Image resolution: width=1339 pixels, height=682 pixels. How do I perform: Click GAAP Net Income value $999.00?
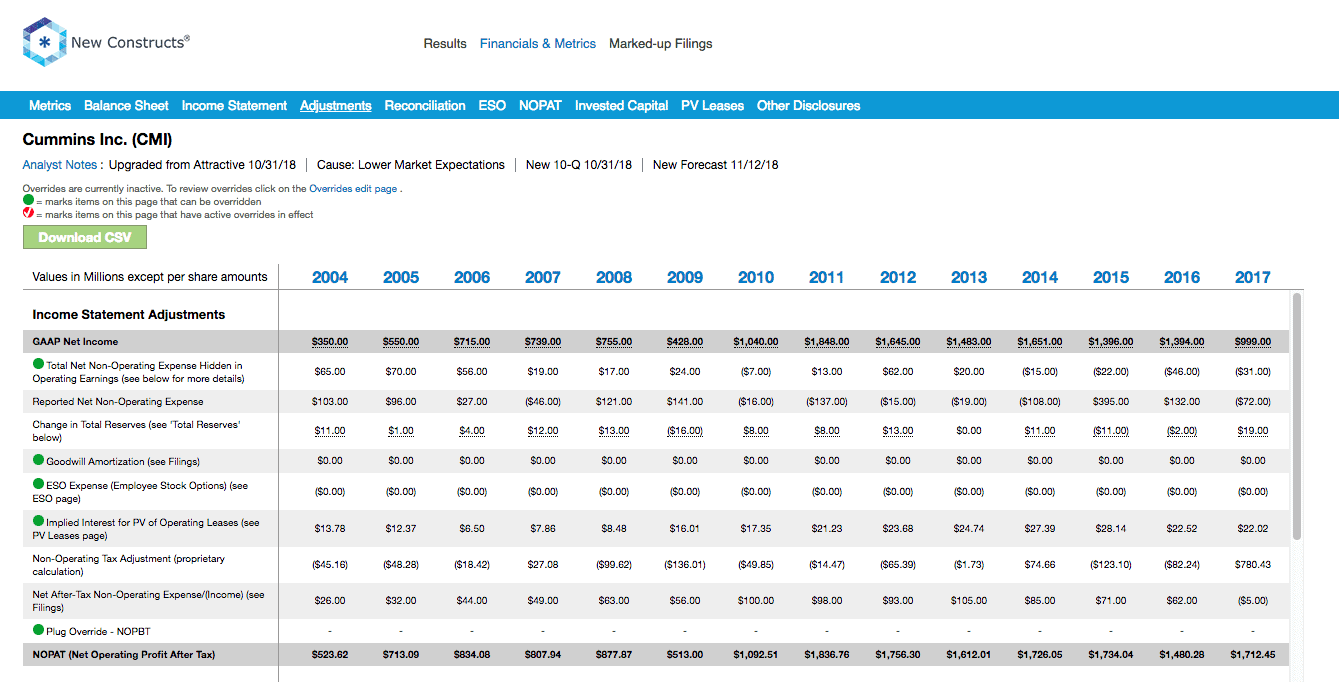tap(1253, 342)
